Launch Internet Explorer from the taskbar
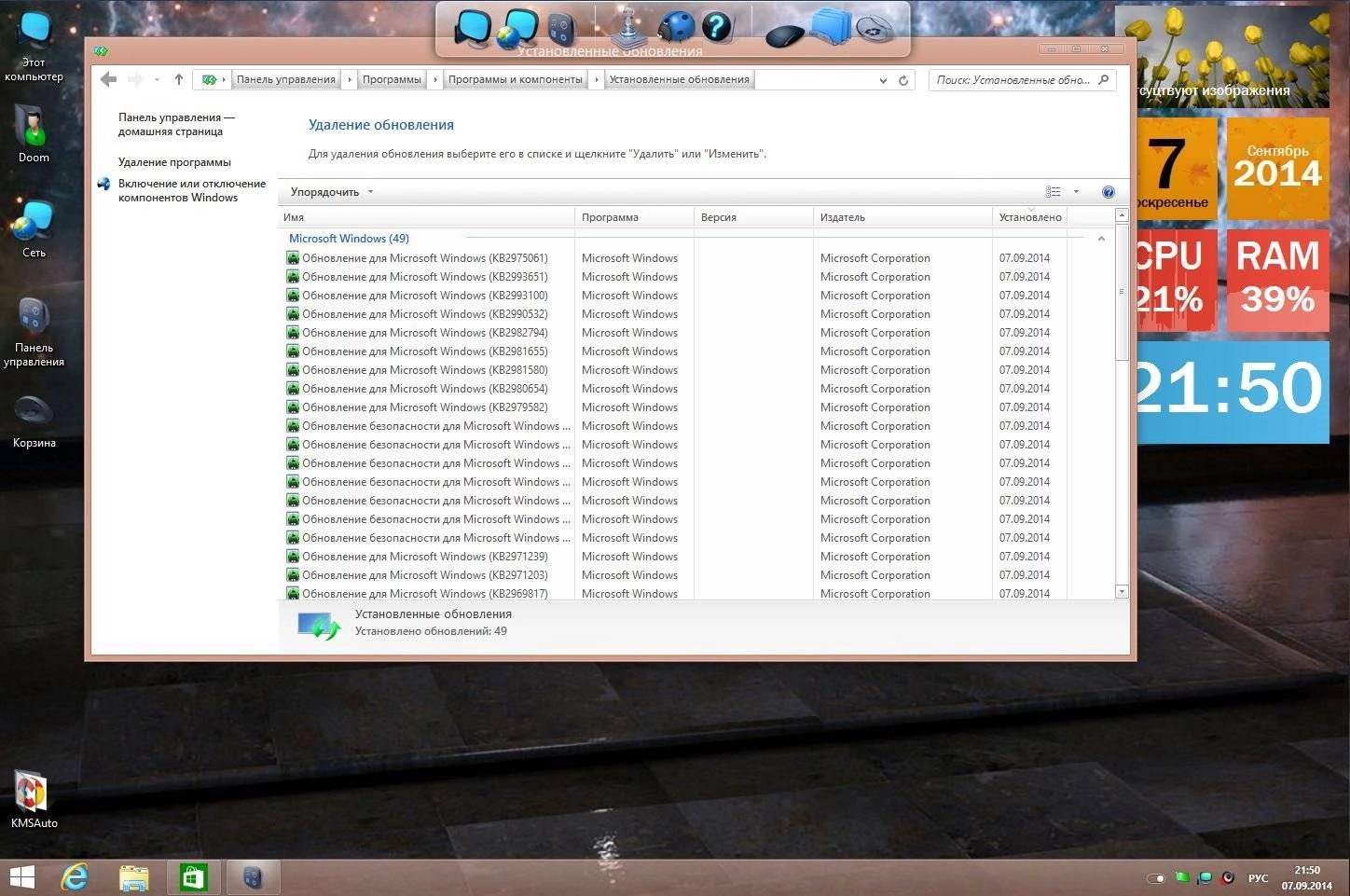The width and height of the screenshot is (1350, 896). [x=75, y=877]
